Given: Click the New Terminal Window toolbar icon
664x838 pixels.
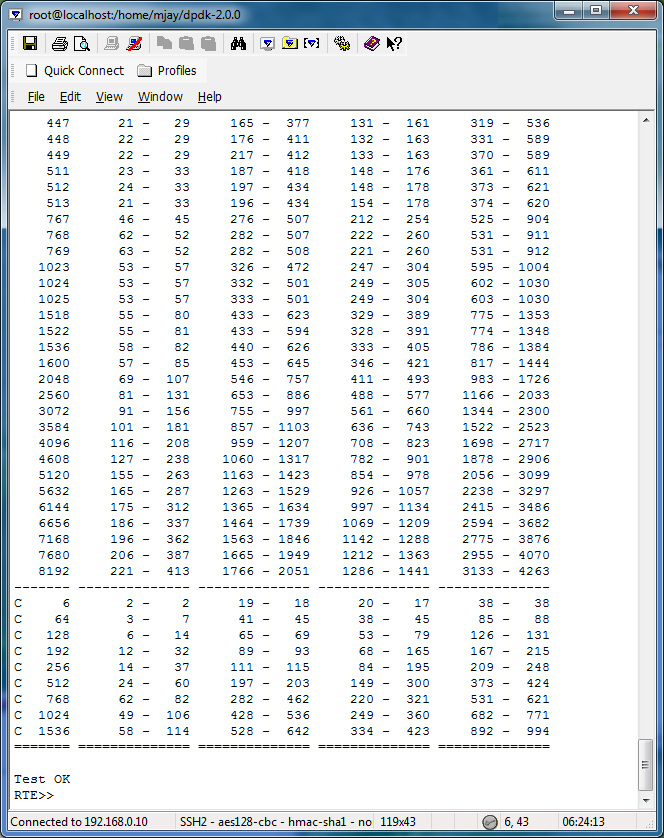Looking at the screenshot, I should pos(267,43).
